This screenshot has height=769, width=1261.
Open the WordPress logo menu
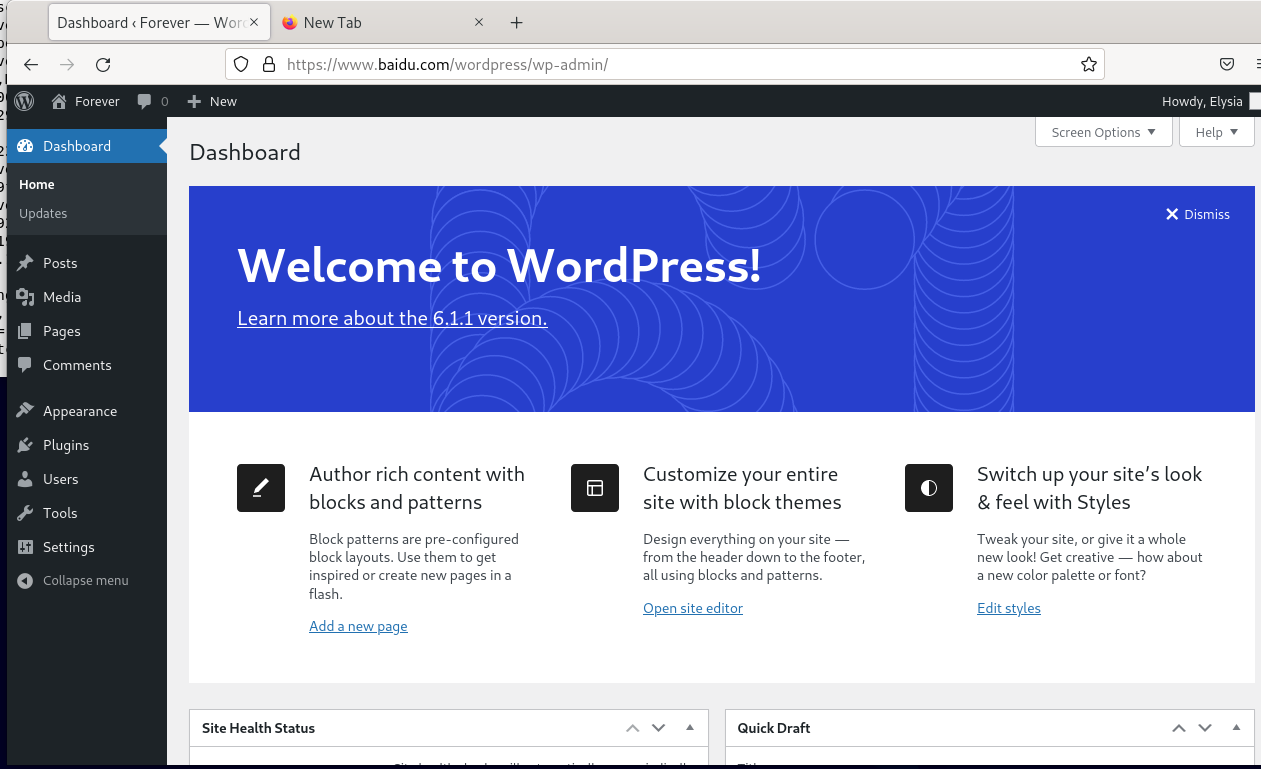click(x=24, y=101)
